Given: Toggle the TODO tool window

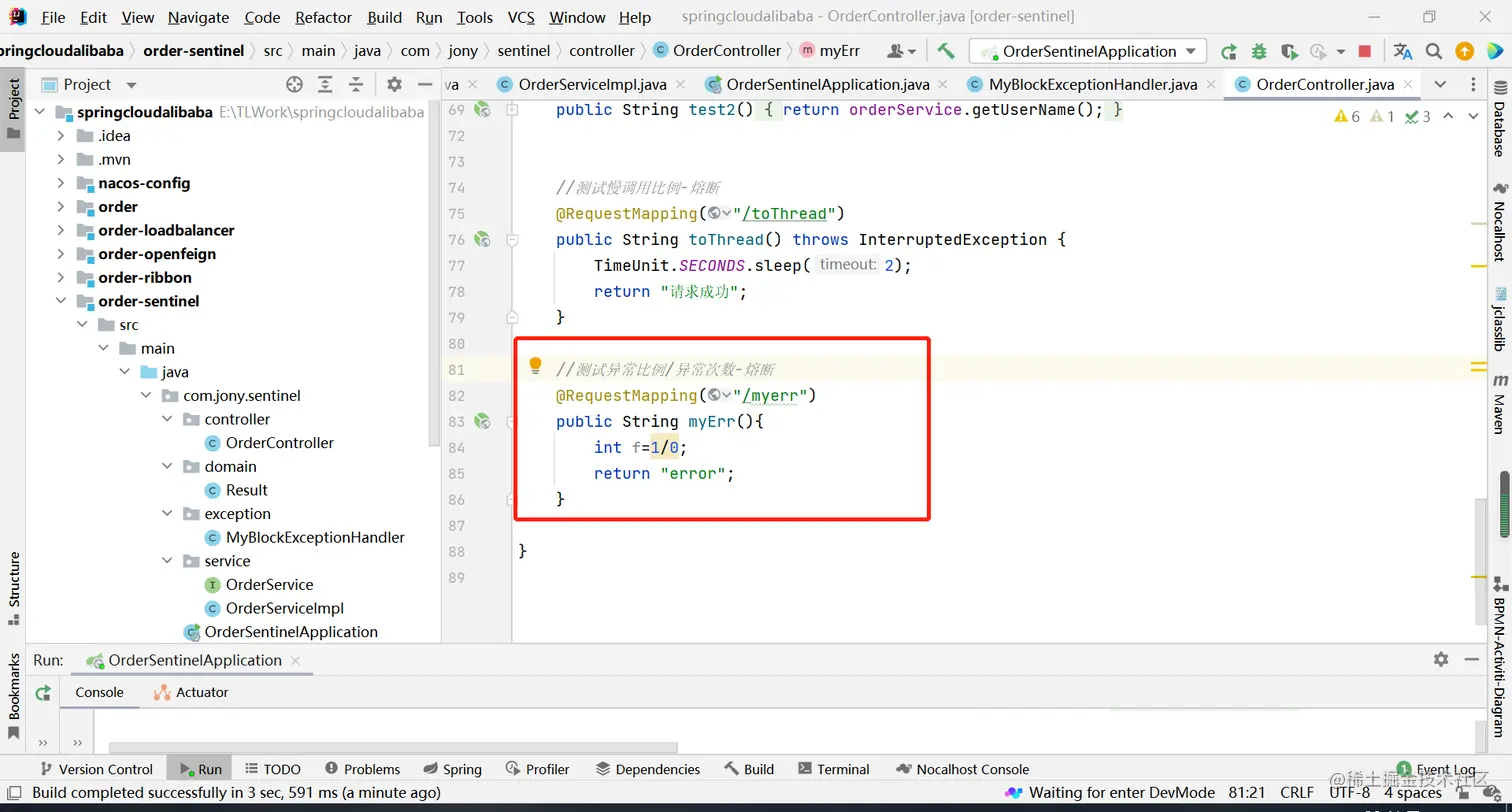Looking at the screenshot, I should [x=273, y=769].
